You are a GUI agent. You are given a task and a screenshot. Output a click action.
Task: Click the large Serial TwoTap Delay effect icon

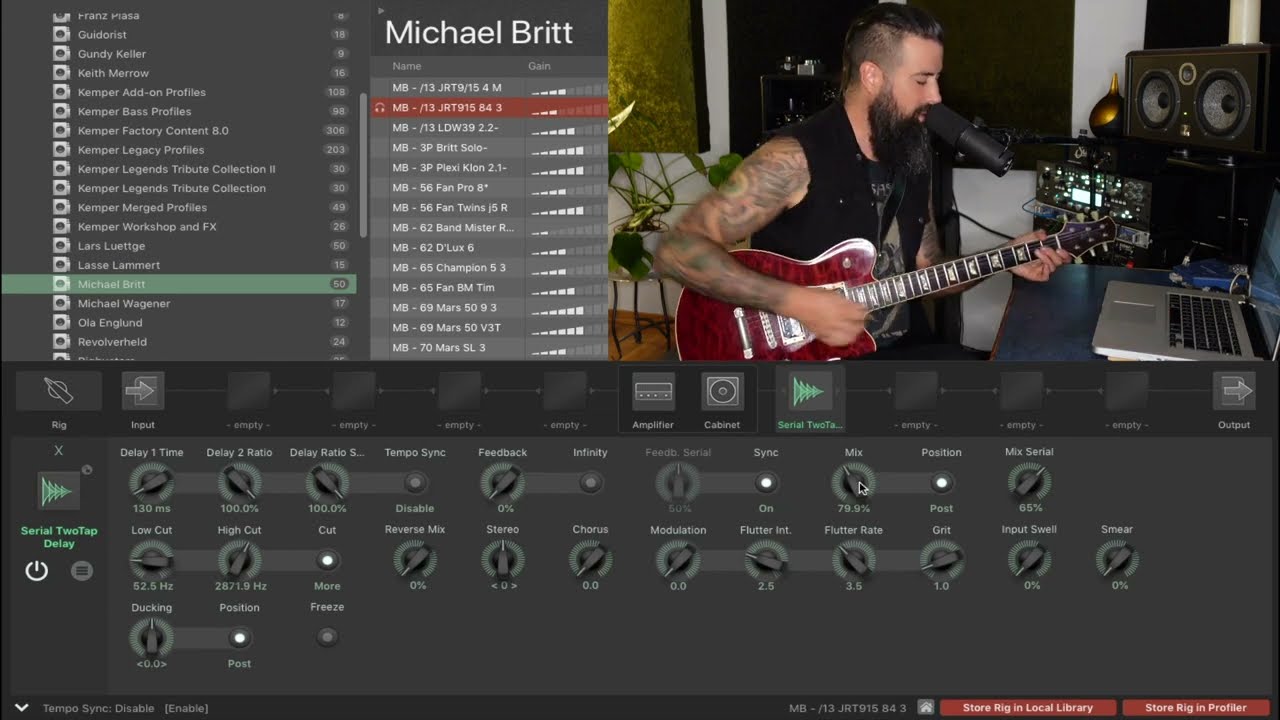click(57, 491)
